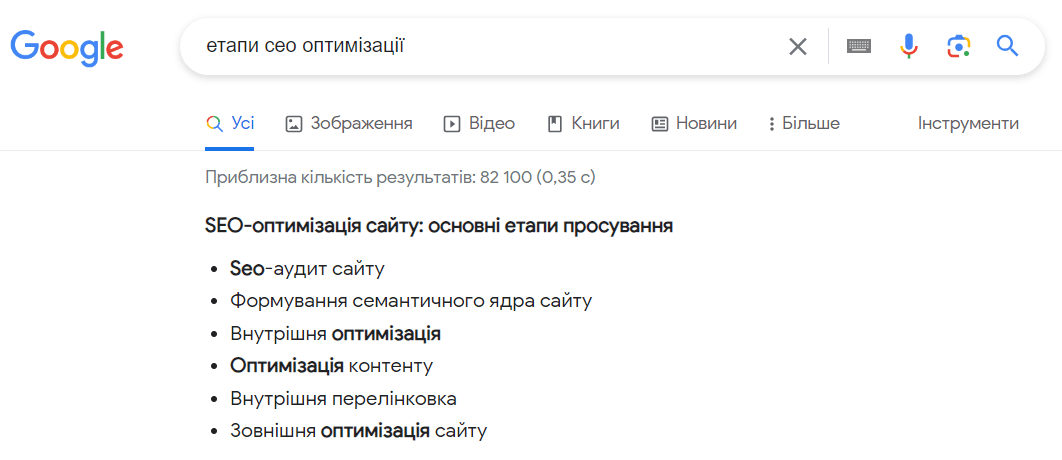Open Інструменти search tools
Image resolution: width=1062 pixels, height=460 pixels.
coord(968,123)
